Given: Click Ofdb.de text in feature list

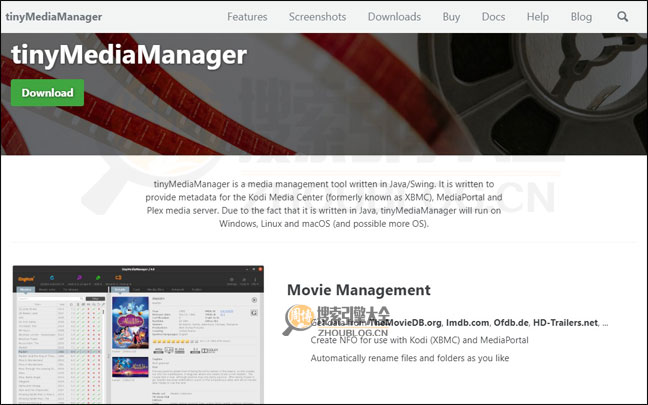Looking at the screenshot, I should coord(511,323).
